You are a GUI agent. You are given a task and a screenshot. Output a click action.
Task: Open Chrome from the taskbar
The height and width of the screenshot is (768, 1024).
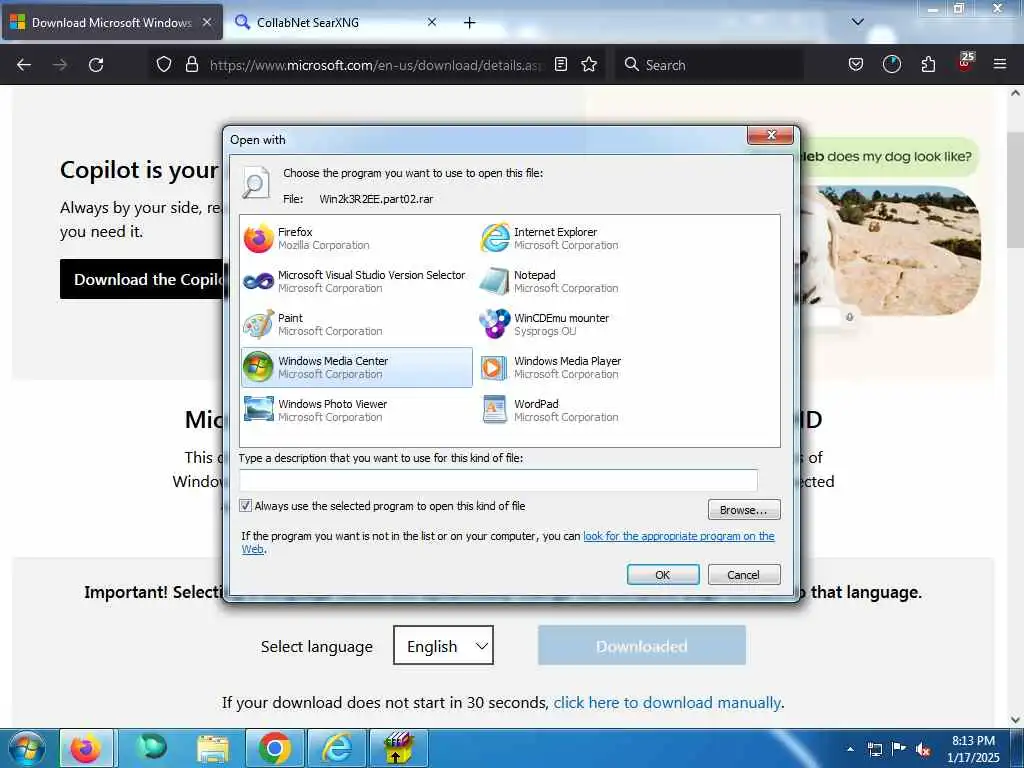[274, 748]
